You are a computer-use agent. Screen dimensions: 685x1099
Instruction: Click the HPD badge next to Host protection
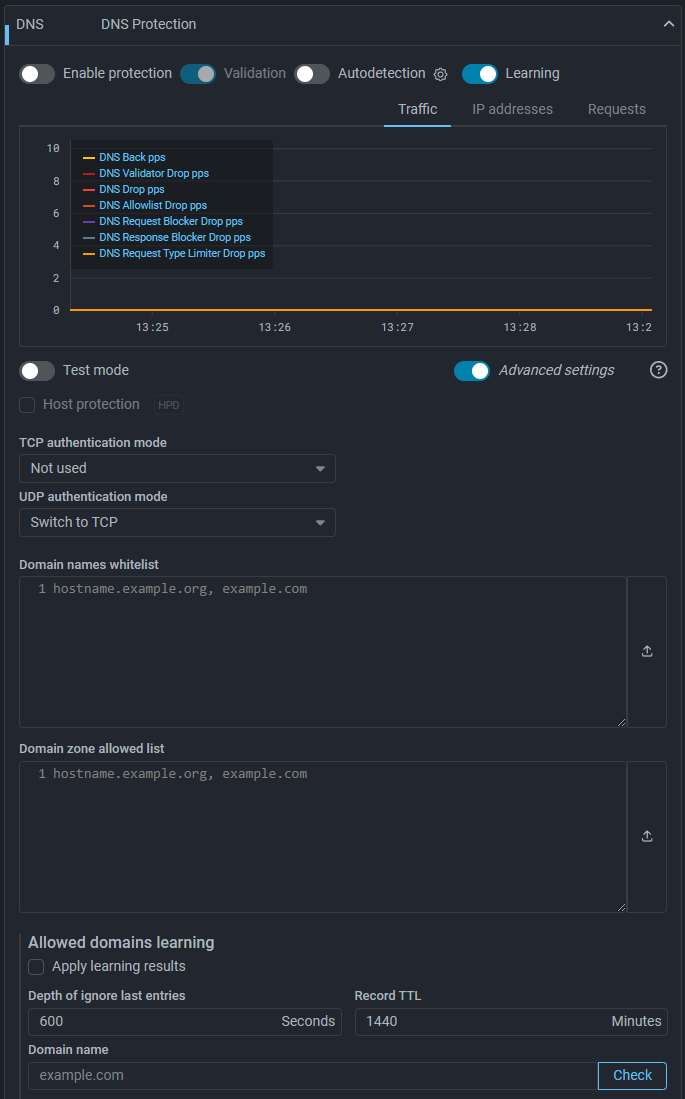click(x=169, y=405)
